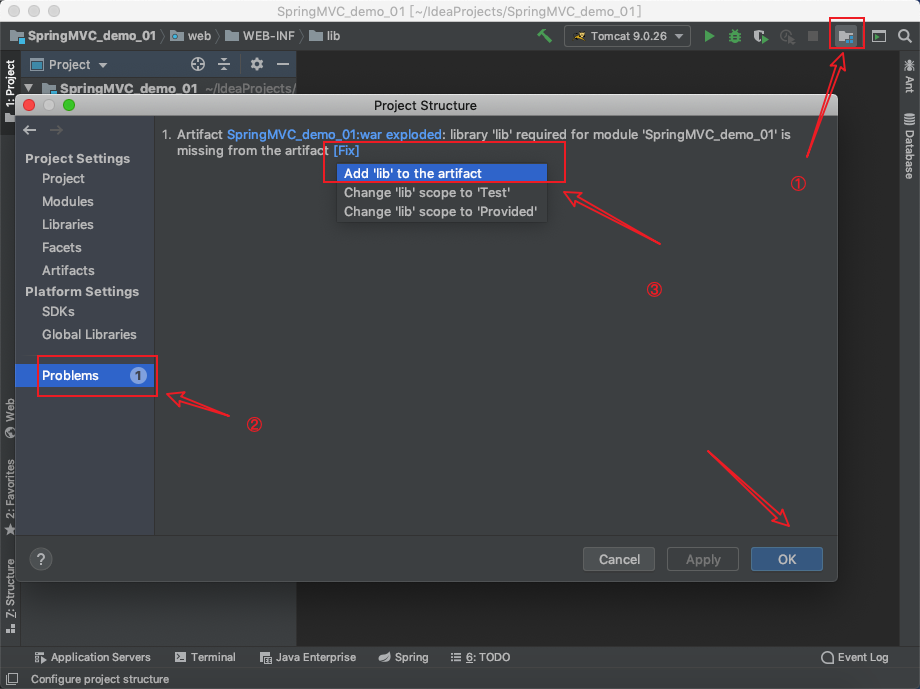Click the Cancel button
Image resolution: width=920 pixels, height=689 pixels.
click(x=619, y=559)
